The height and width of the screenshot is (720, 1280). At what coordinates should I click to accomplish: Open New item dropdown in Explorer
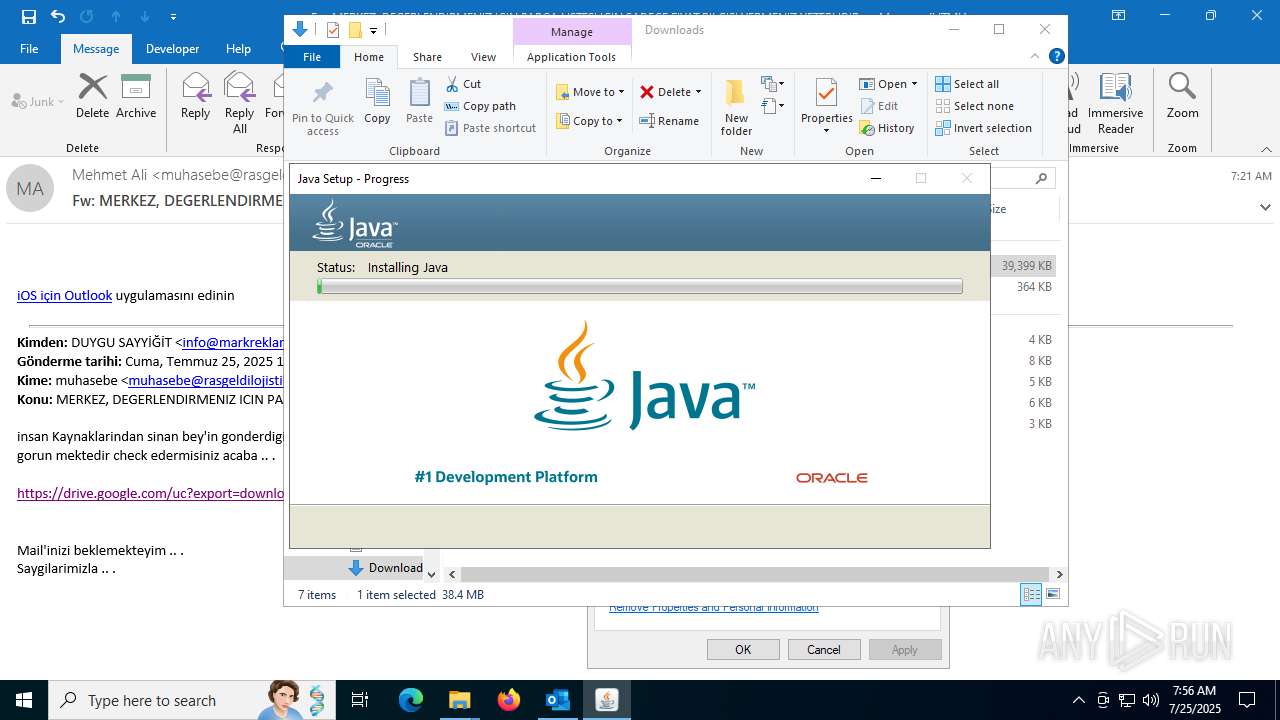772,83
